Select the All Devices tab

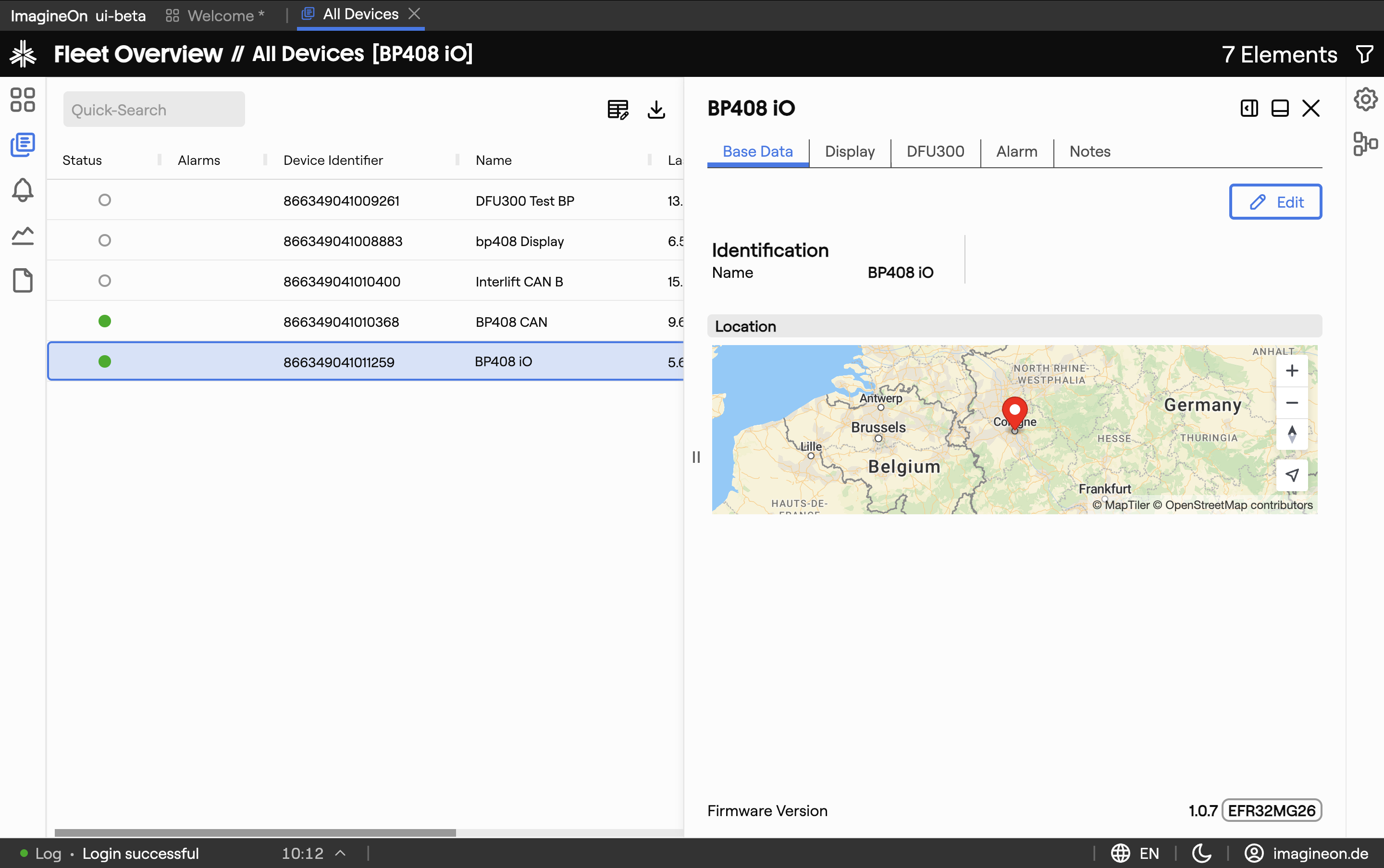pos(360,14)
